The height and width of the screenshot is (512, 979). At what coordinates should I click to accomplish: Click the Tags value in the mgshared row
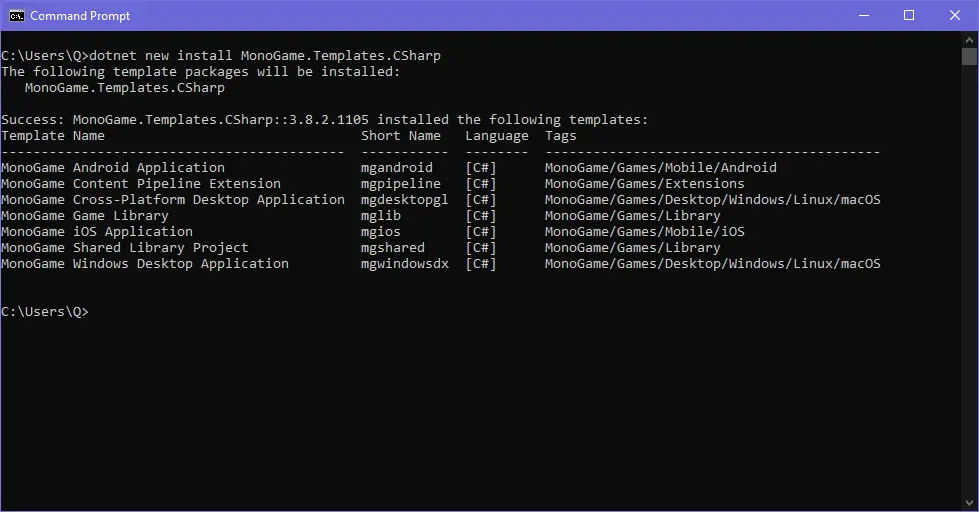[x=632, y=248]
